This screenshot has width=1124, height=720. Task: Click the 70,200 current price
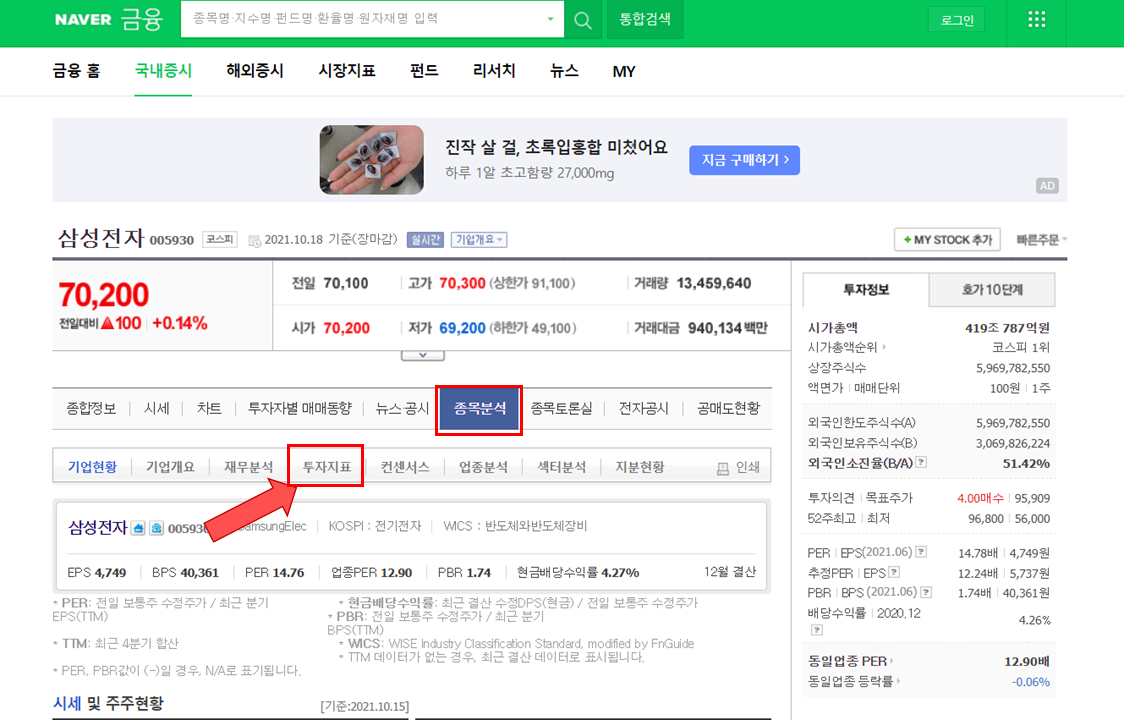click(x=104, y=295)
